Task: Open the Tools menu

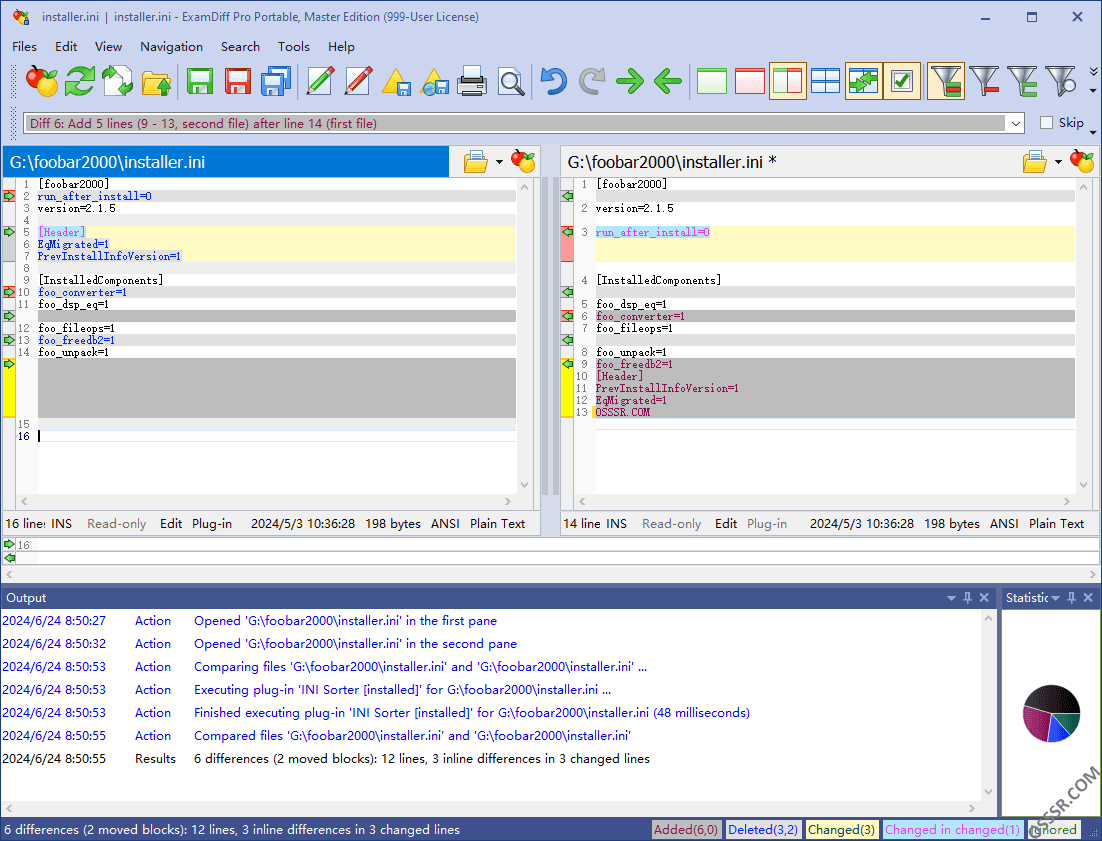Action: tap(294, 46)
